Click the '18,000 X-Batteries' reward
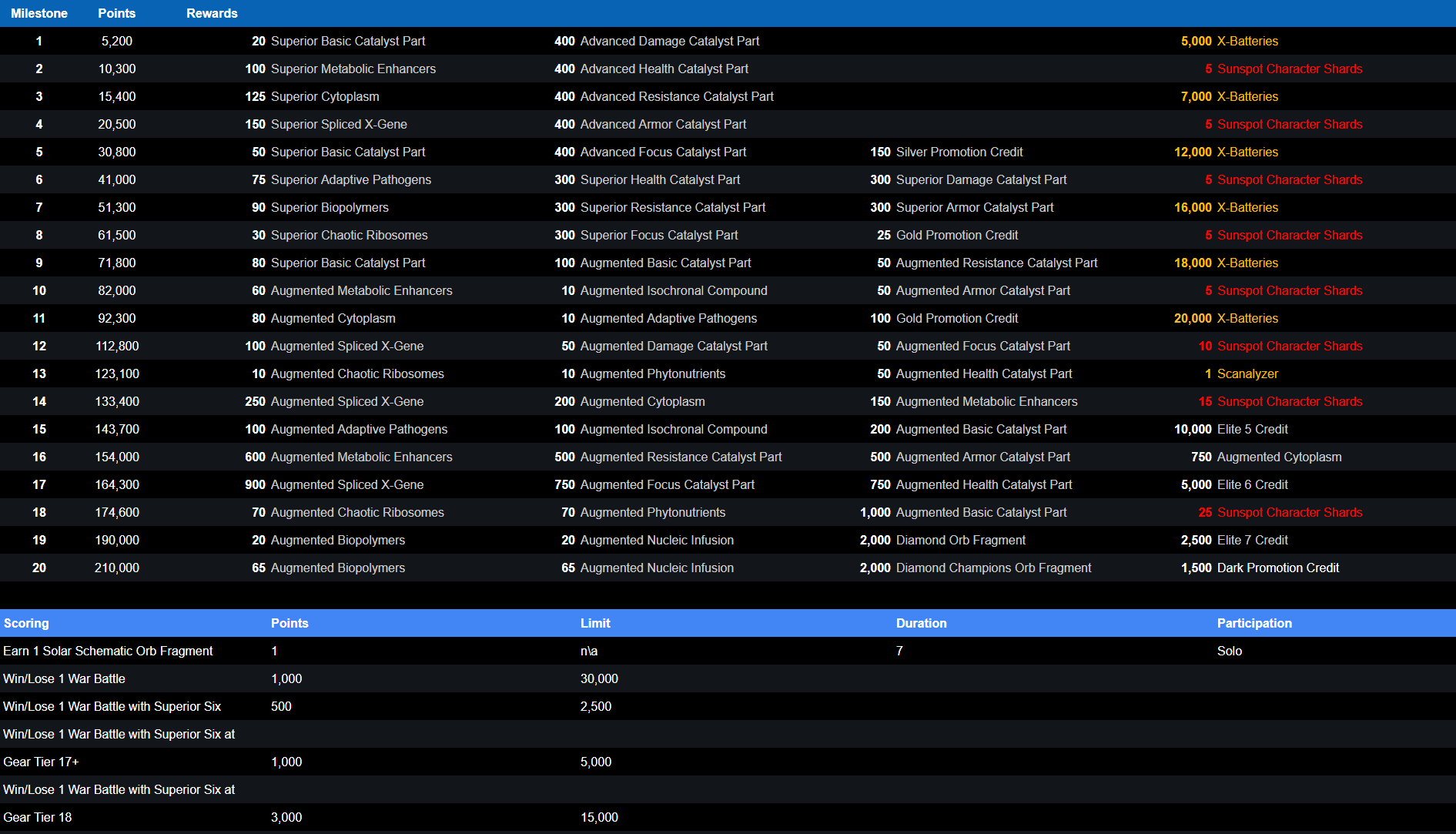 coord(1226,263)
